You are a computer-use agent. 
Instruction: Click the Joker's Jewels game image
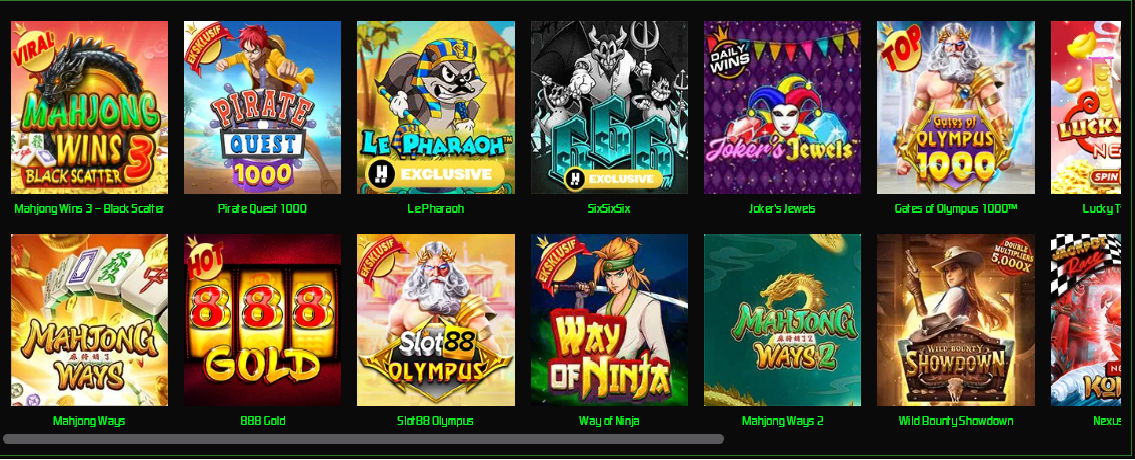[x=782, y=107]
